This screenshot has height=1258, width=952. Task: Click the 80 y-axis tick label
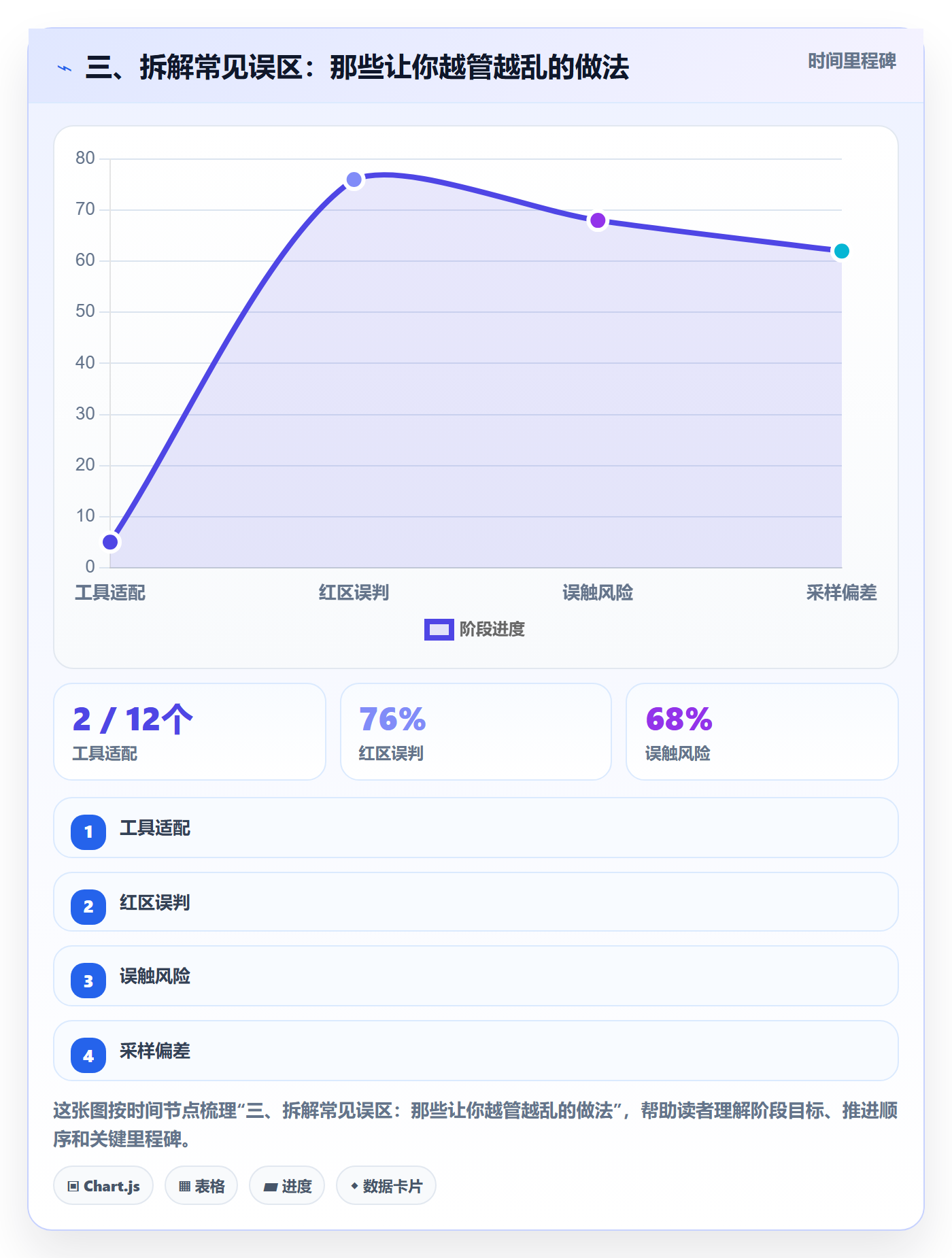point(85,158)
